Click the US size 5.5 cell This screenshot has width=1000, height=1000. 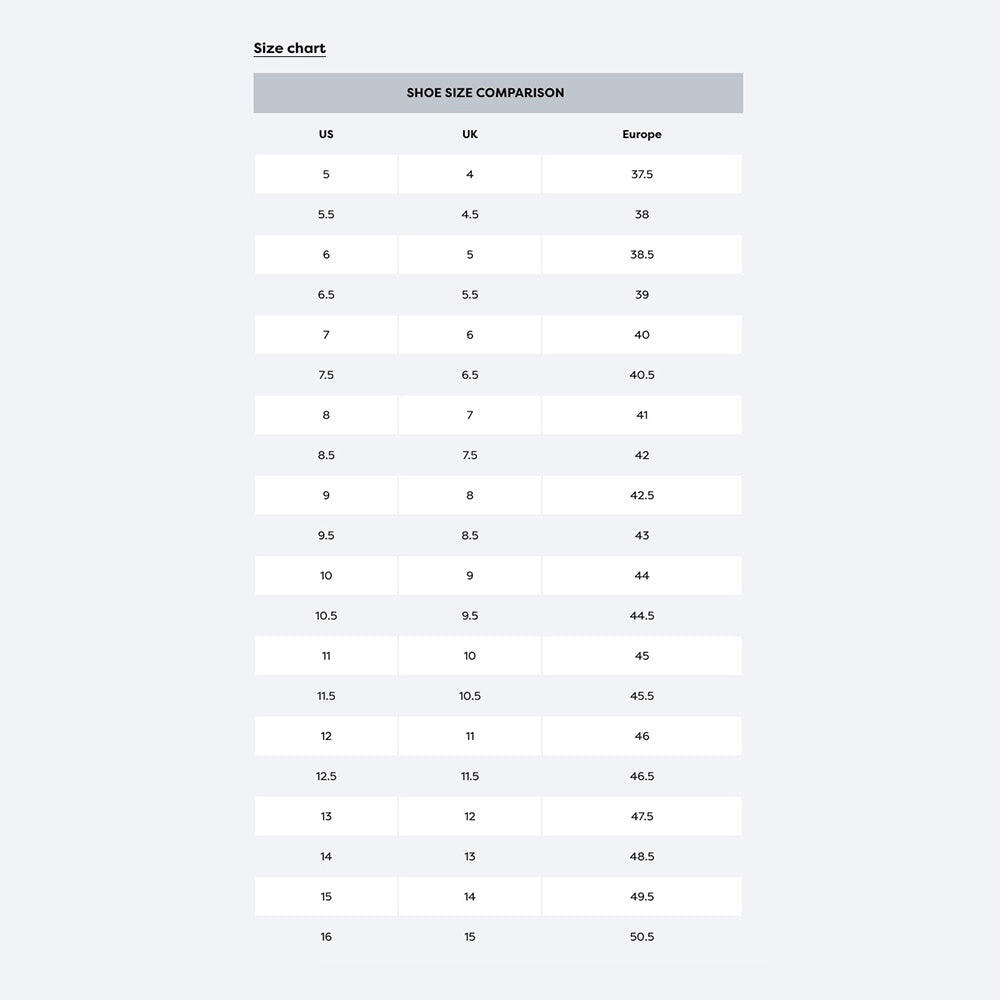point(326,214)
